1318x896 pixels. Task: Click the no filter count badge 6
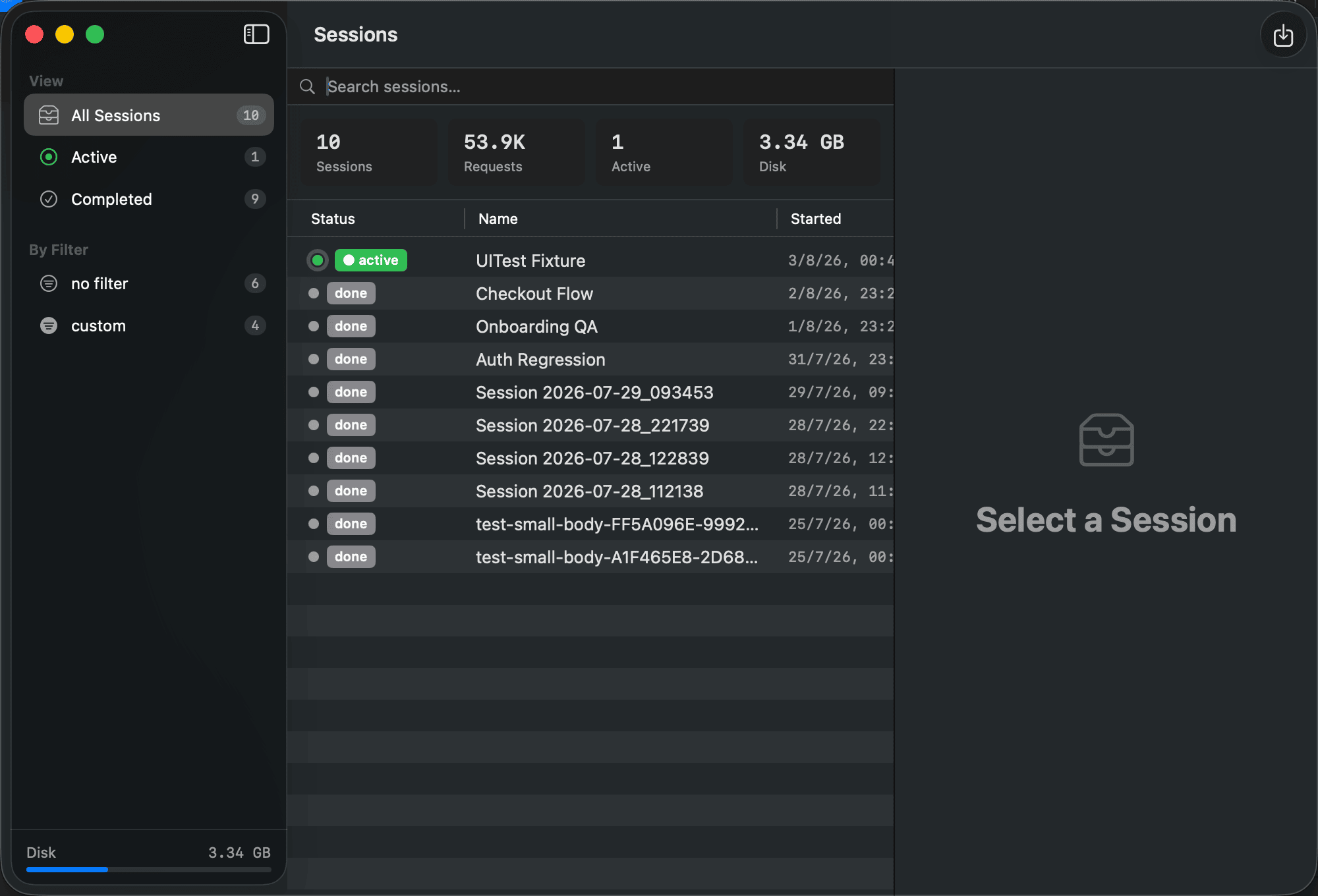click(x=255, y=283)
